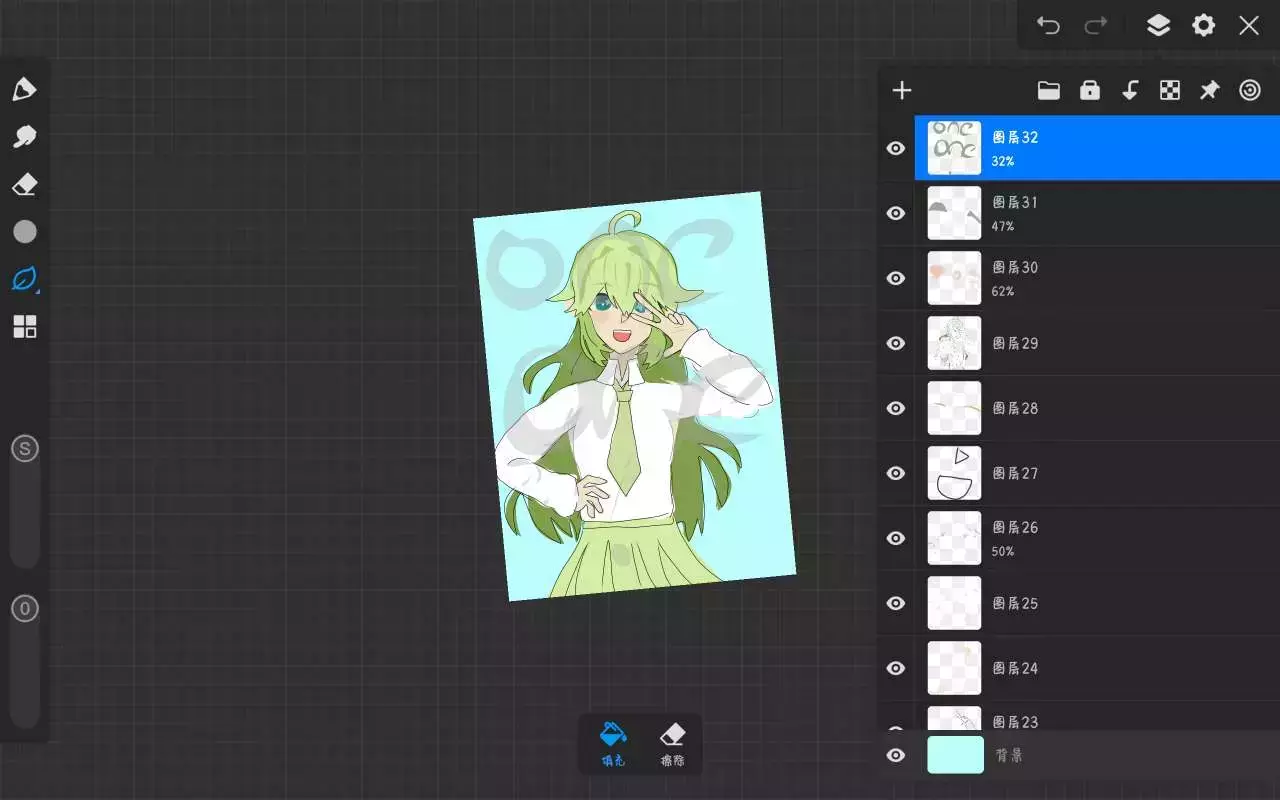
Task: Create a layer folder group
Action: click(x=1048, y=91)
